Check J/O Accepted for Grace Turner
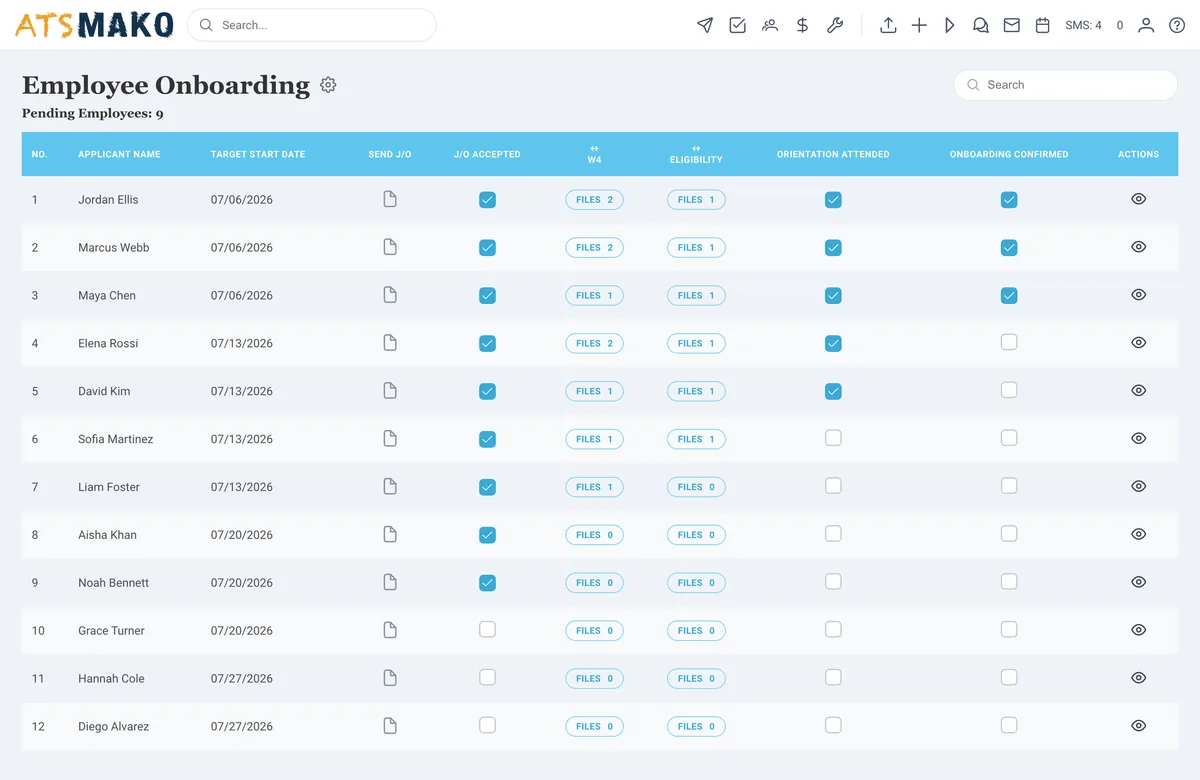This screenshot has width=1200, height=780. point(487,630)
